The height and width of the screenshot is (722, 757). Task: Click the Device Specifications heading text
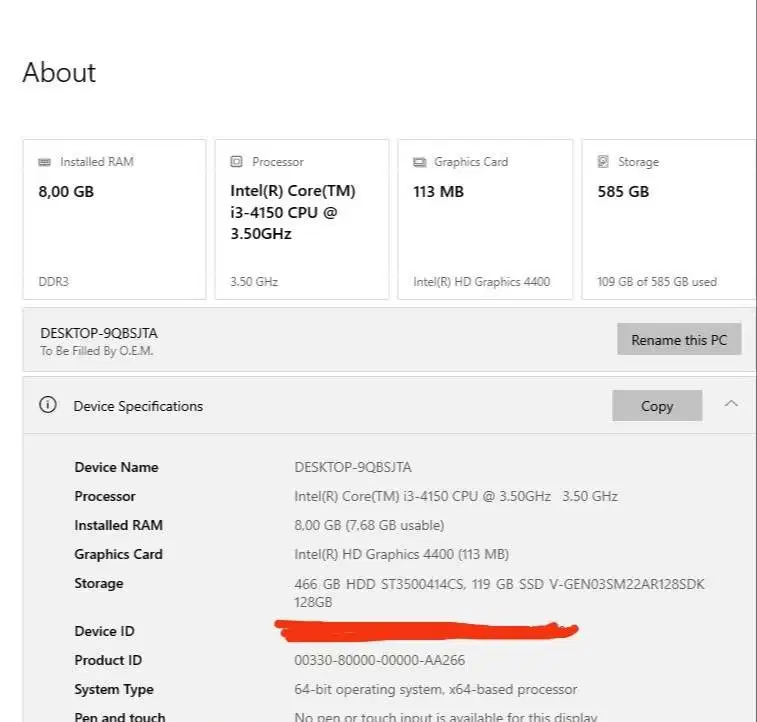pyautogui.click(x=138, y=406)
